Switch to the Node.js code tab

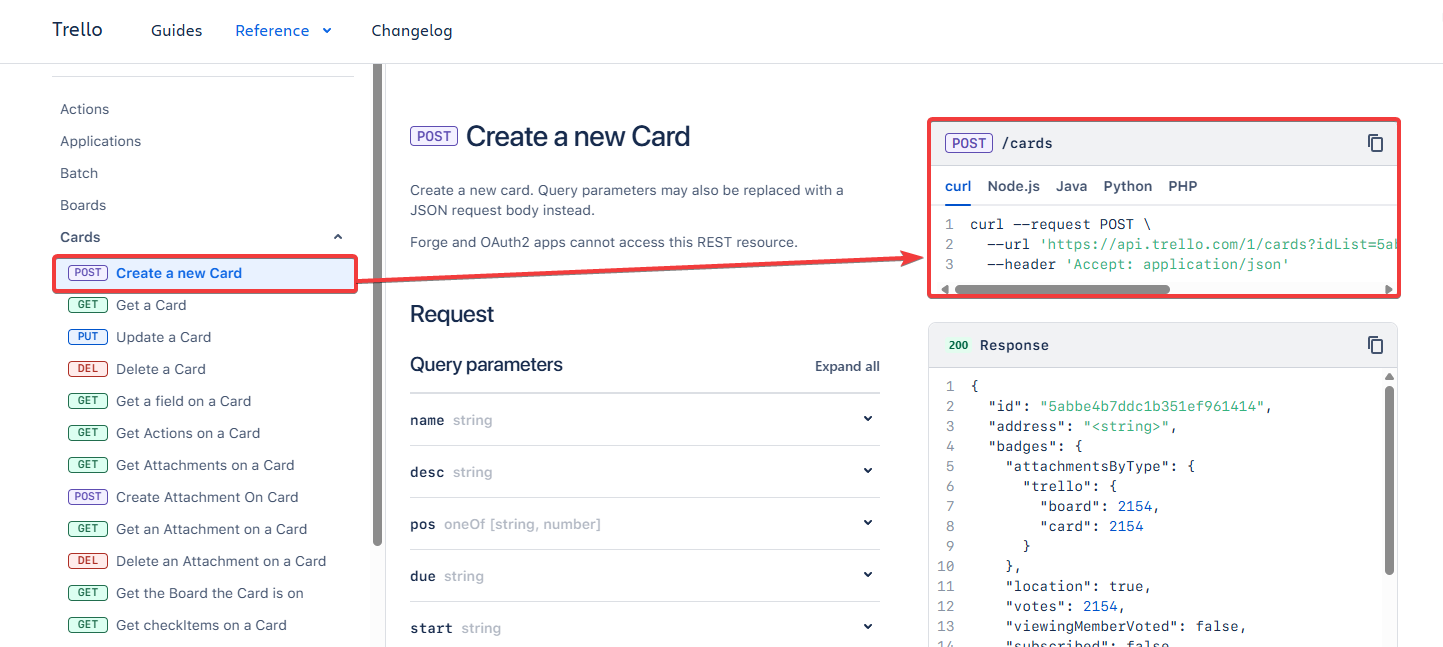pyautogui.click(x=1013, y=186)
